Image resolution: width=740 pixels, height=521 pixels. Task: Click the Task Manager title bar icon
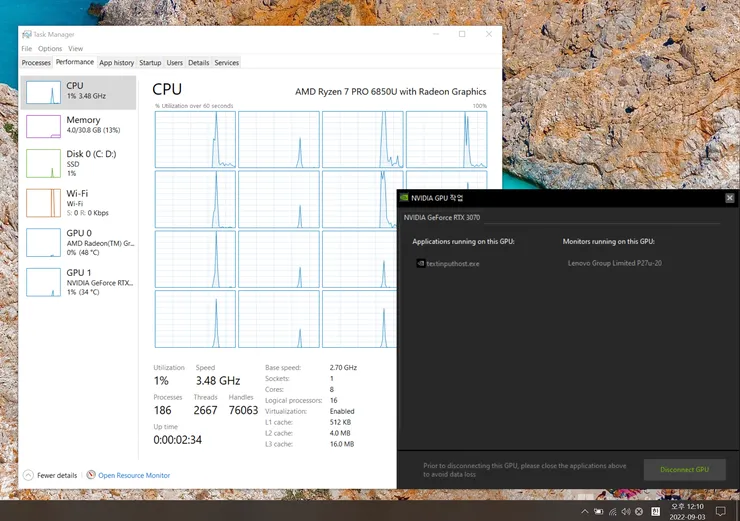(x=26, y=34)
